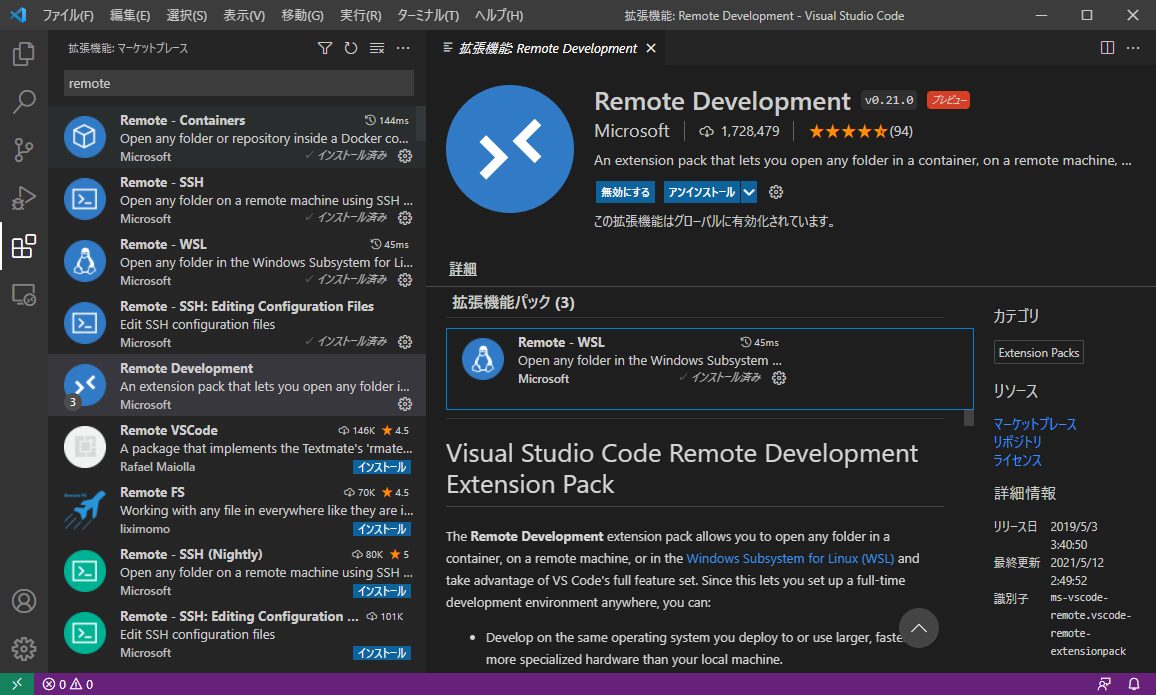Open the remote window indicator in status bar

click(x=17, y=684)
